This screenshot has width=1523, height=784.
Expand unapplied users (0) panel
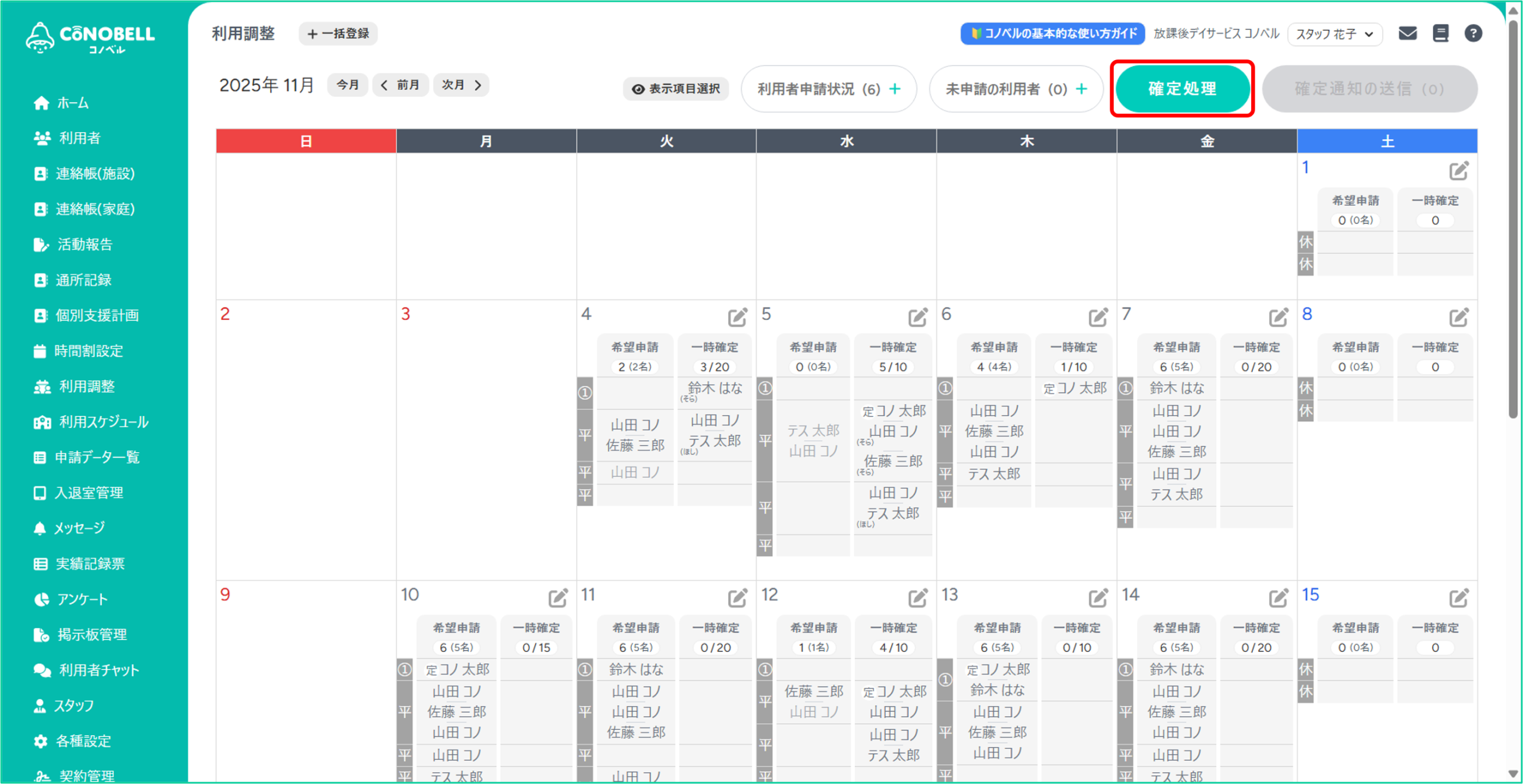coord(1016,89)
